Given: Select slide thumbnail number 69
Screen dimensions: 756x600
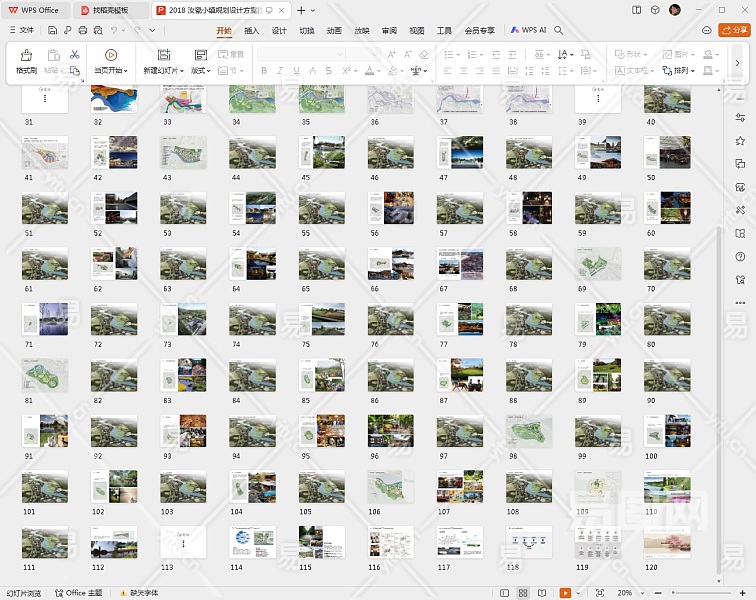Looking at the screenshot, I should tap(597, 264).
